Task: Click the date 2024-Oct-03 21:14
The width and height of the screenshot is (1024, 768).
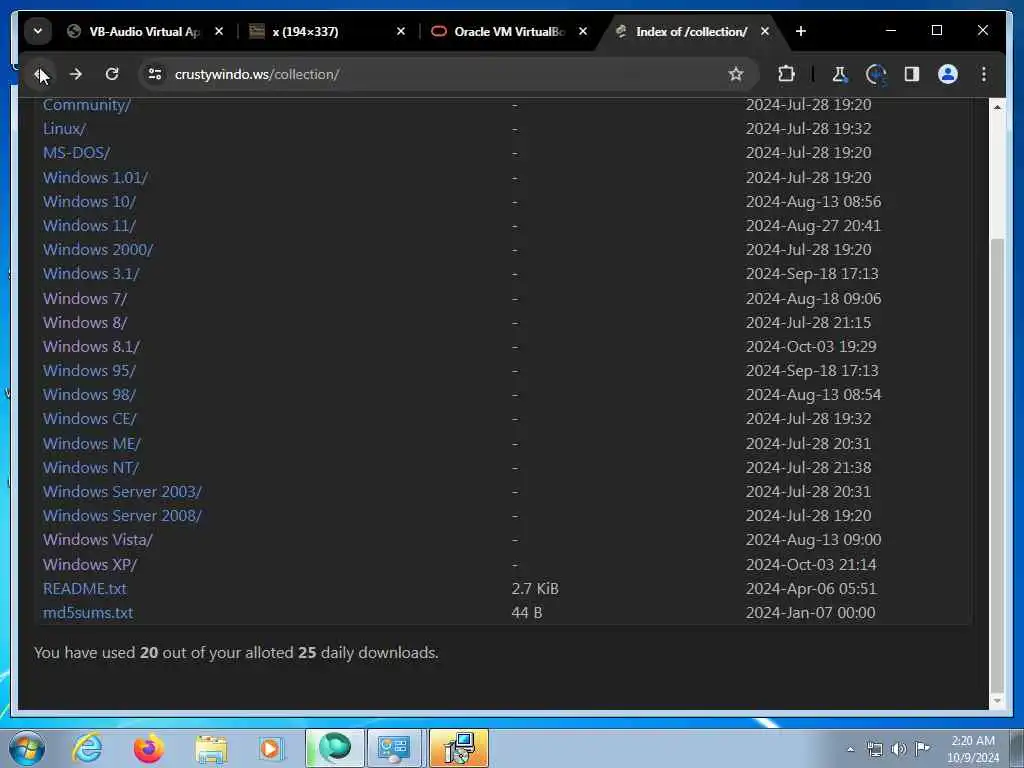Action: (x=810, y=564)
